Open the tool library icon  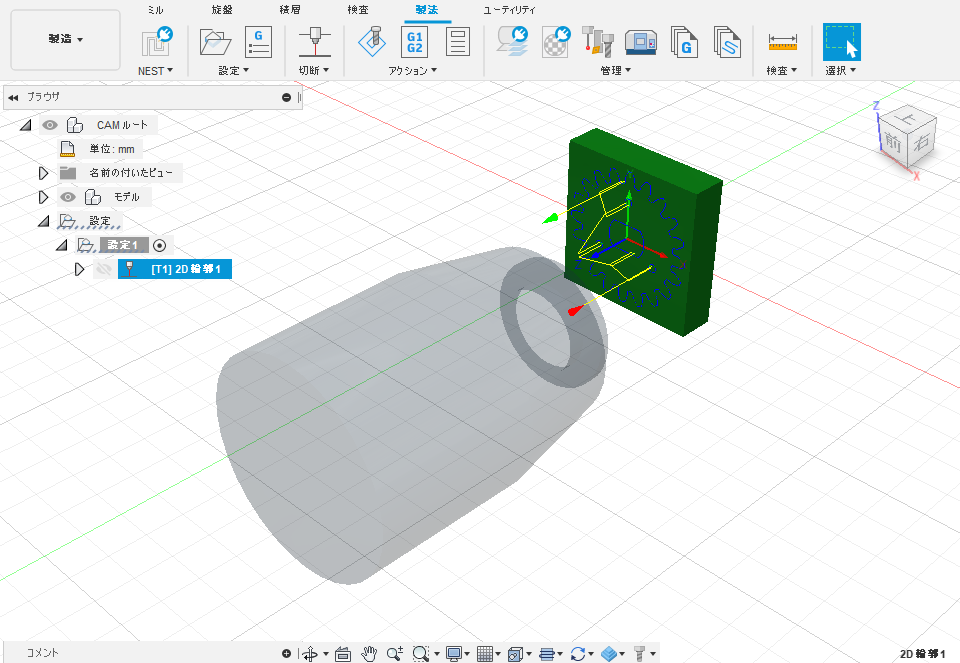click(598, 42)
